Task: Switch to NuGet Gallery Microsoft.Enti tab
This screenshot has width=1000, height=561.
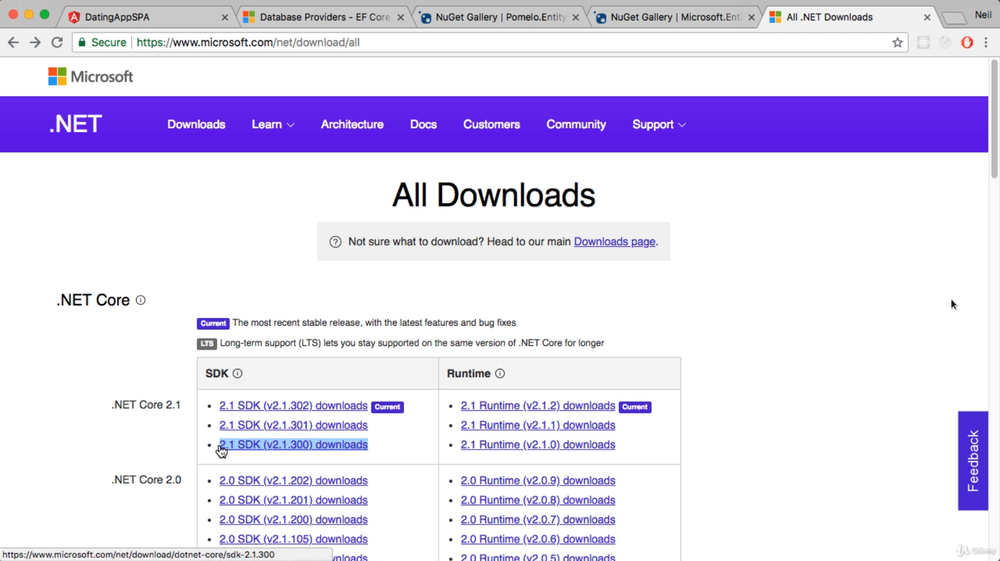Action: point(675,17)
